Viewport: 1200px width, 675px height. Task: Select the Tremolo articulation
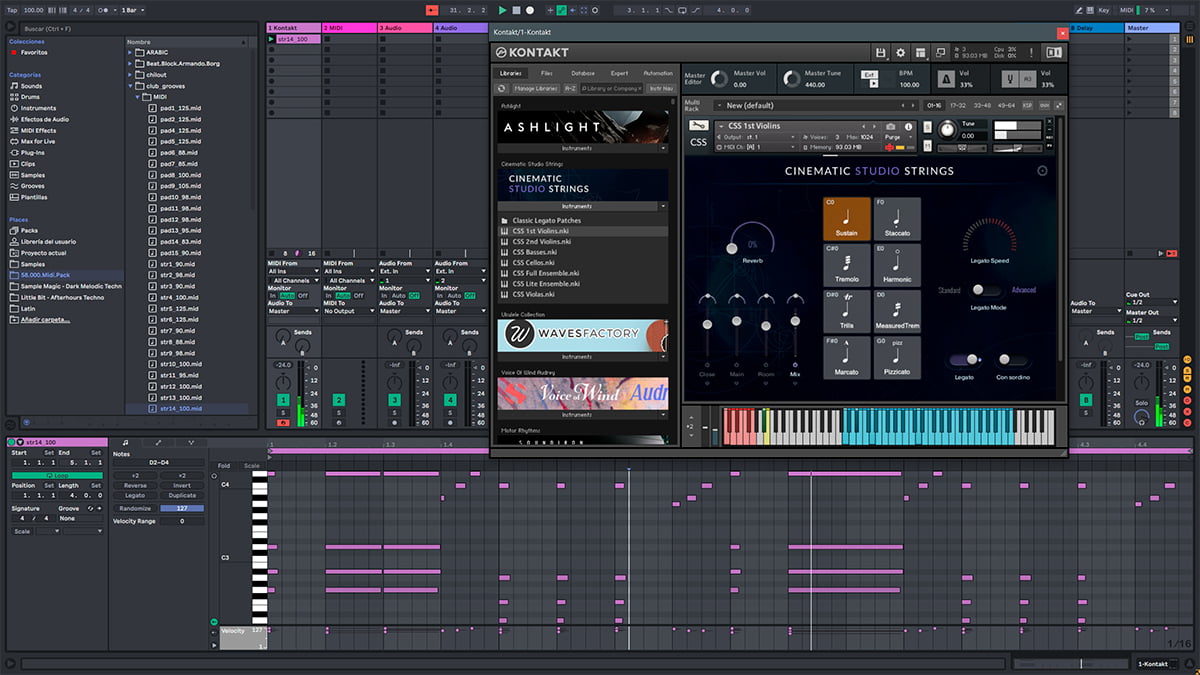tap(846, 265)
